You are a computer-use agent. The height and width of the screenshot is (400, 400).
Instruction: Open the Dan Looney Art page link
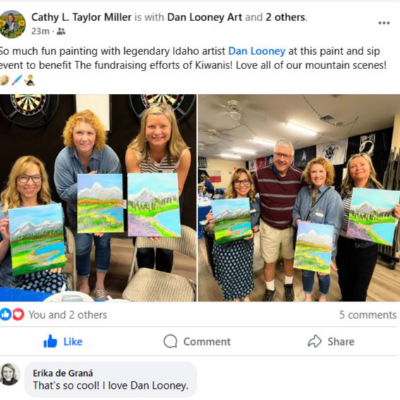204,17
